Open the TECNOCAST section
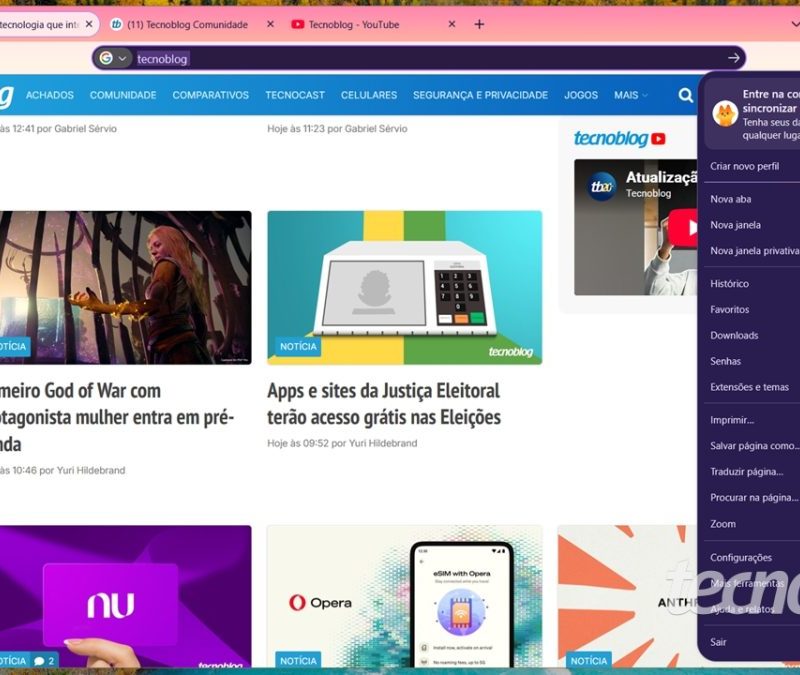 [x=295, y=95]
